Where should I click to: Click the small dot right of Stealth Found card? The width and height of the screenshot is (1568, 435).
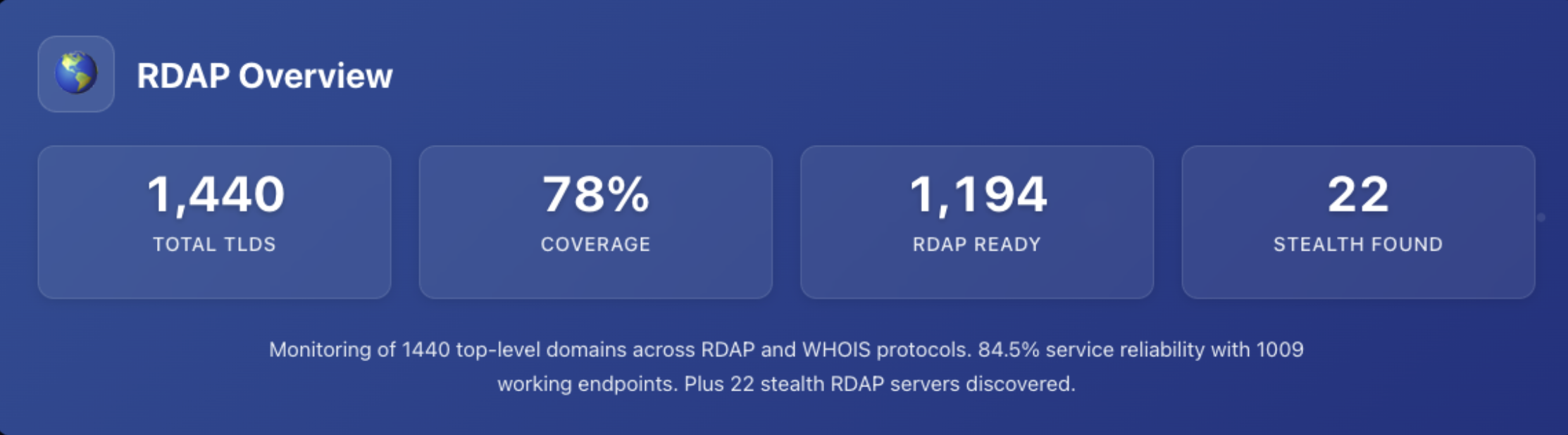[1541, 217]
